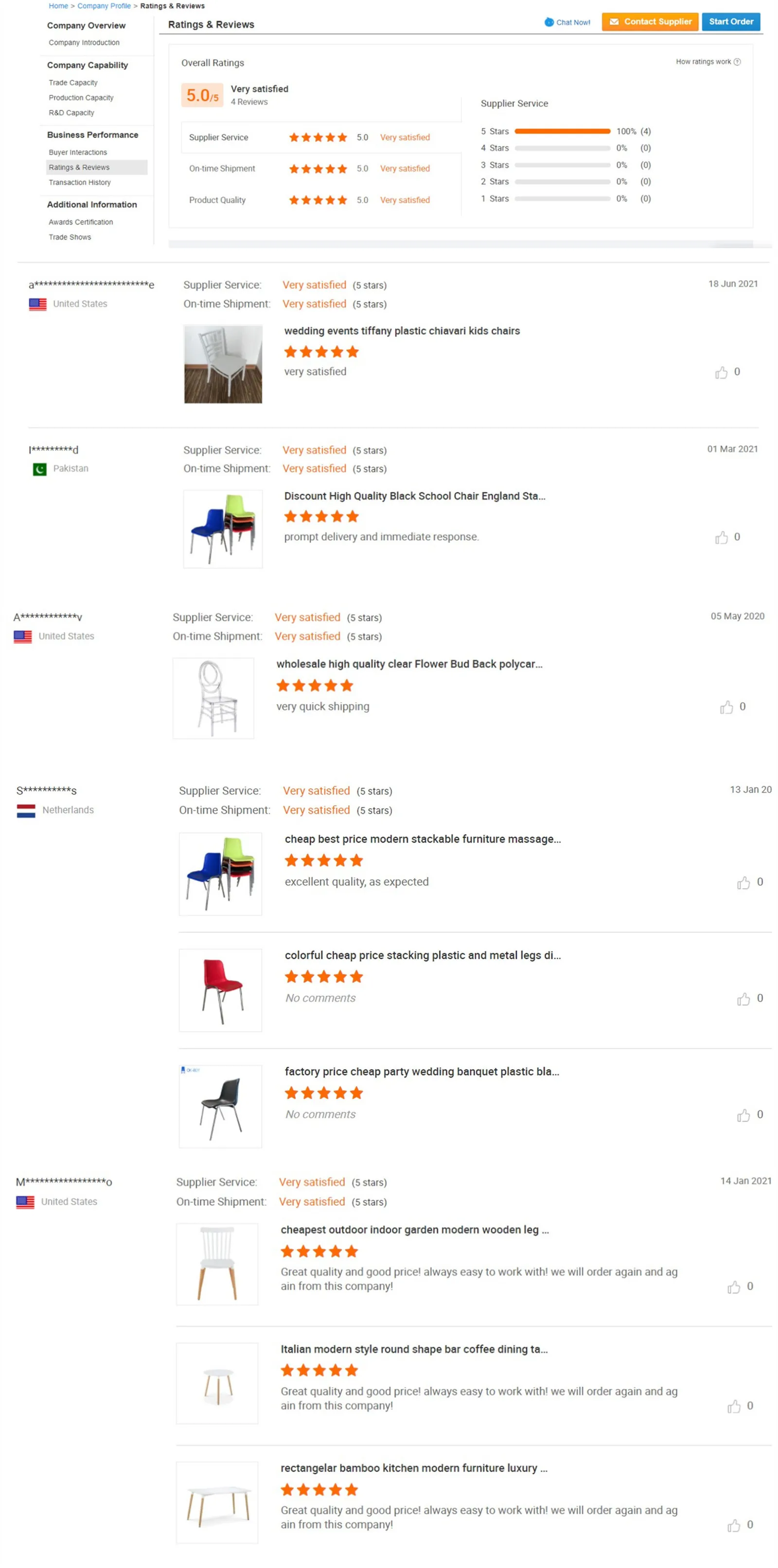This screenshot has width=778, height=1568.
Task: Thumbs-up the Italian round coffee table review
Action: pos(733,1406)
